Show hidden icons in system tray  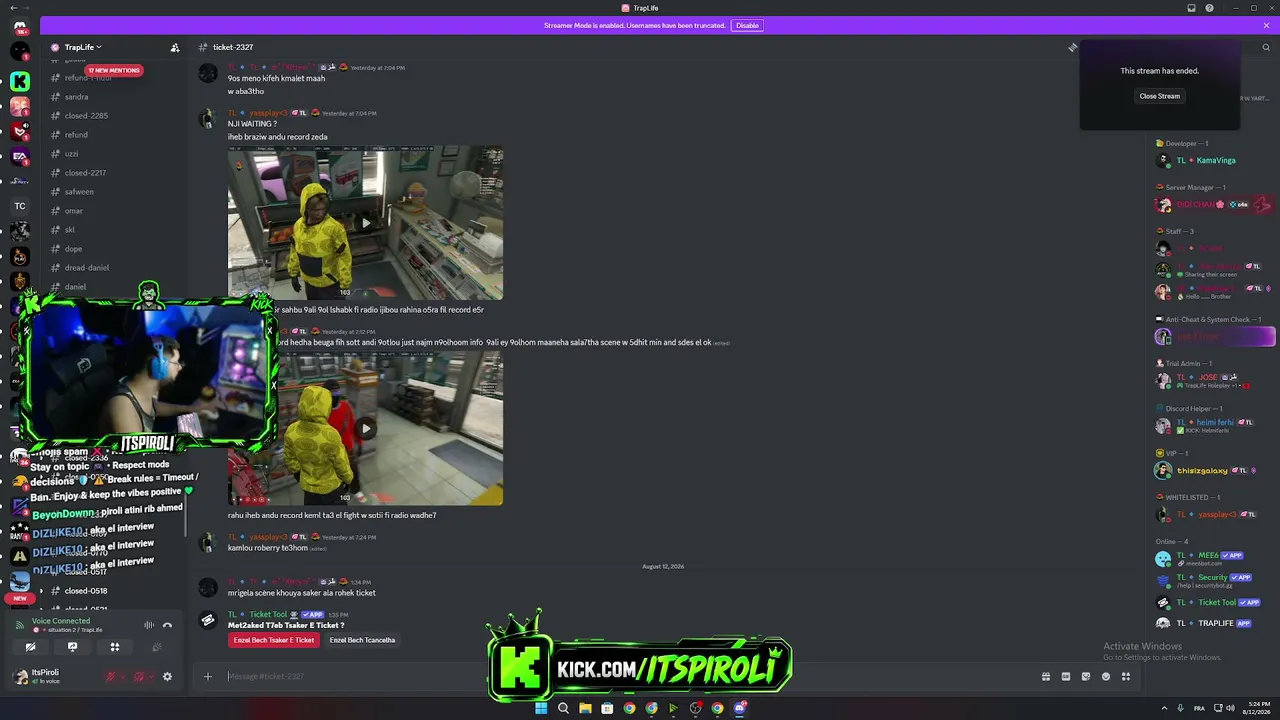(1163, 708)
